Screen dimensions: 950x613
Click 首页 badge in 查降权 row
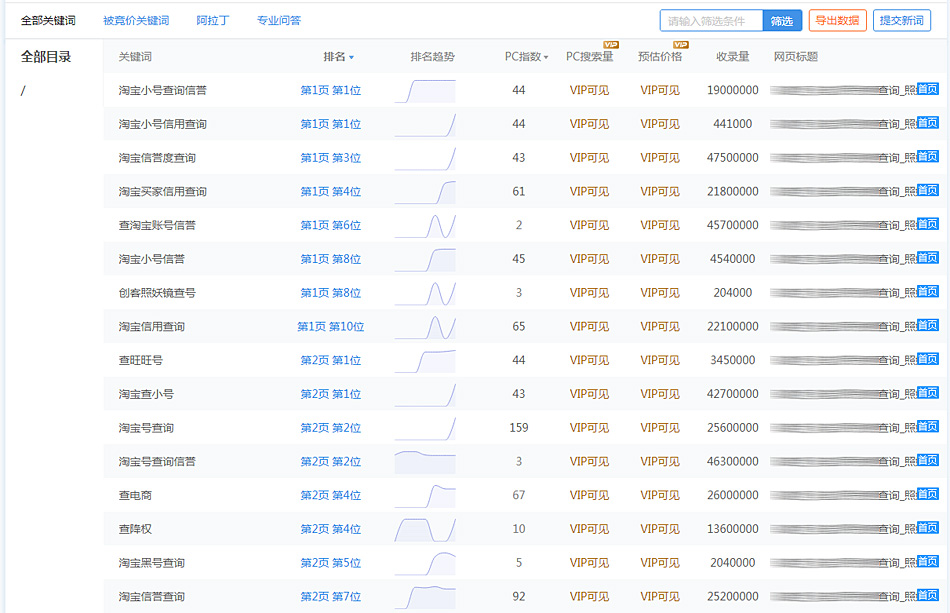(928, 528)
